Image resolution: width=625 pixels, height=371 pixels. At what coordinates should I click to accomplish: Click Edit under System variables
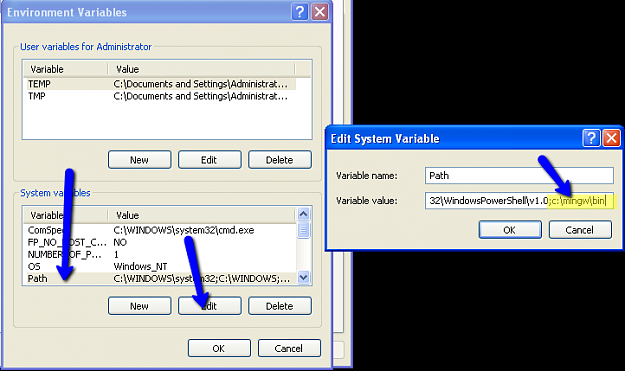click(x=210, y=306)
